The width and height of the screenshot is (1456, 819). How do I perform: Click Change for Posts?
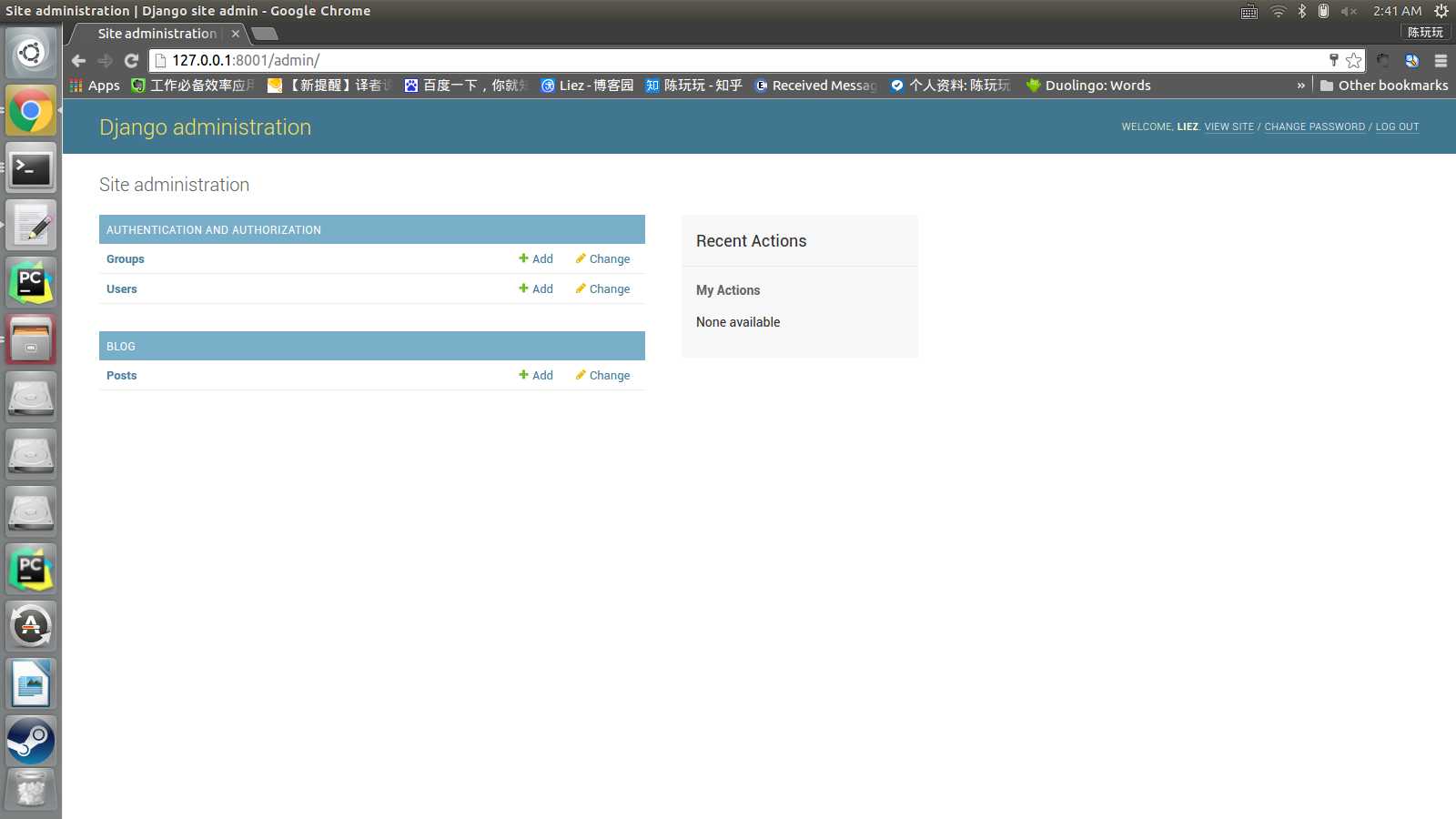click(x=602, y=376)
